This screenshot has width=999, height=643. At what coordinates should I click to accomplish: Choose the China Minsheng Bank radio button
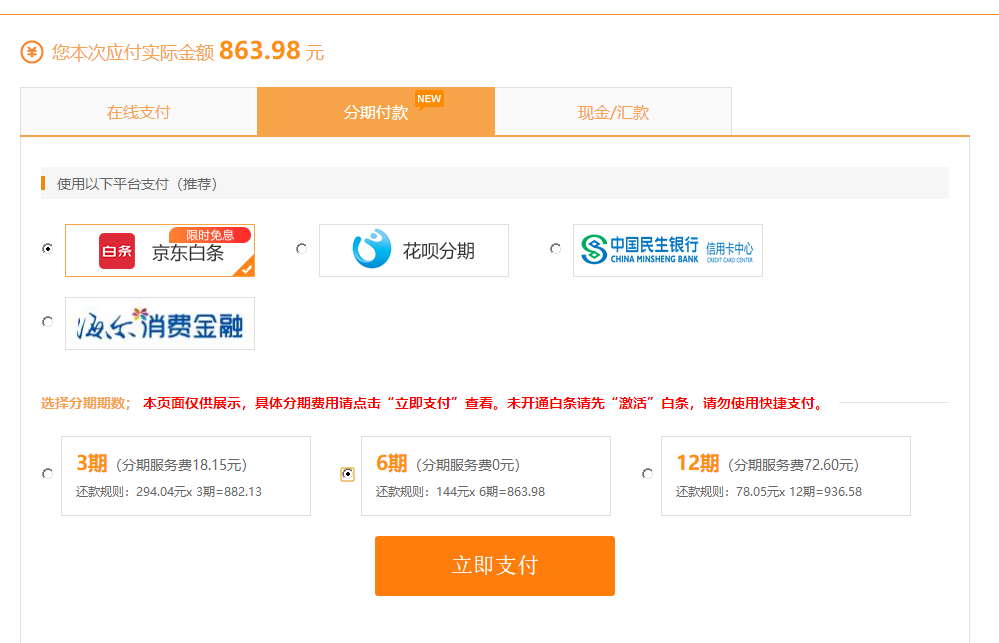555,249
